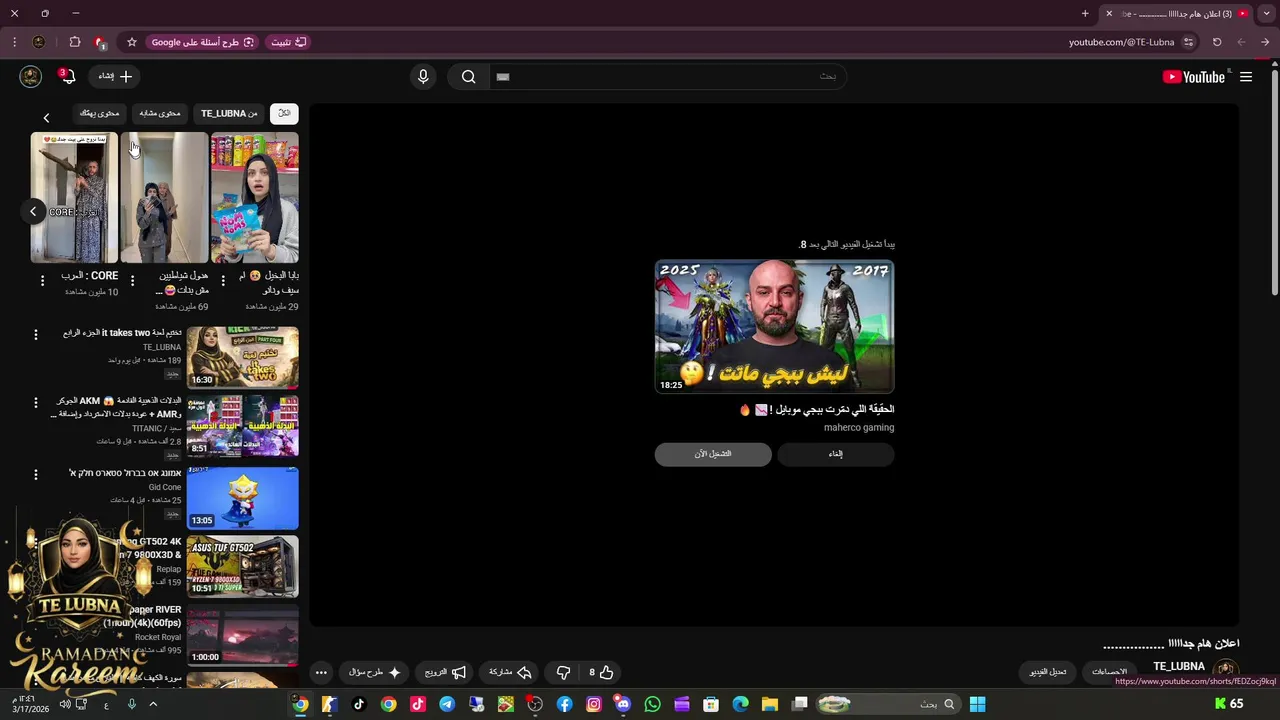This screenshot has width=1280, height=720.
Task: Dislike the video with the thumbs-down
Action: tap(563, 673)
